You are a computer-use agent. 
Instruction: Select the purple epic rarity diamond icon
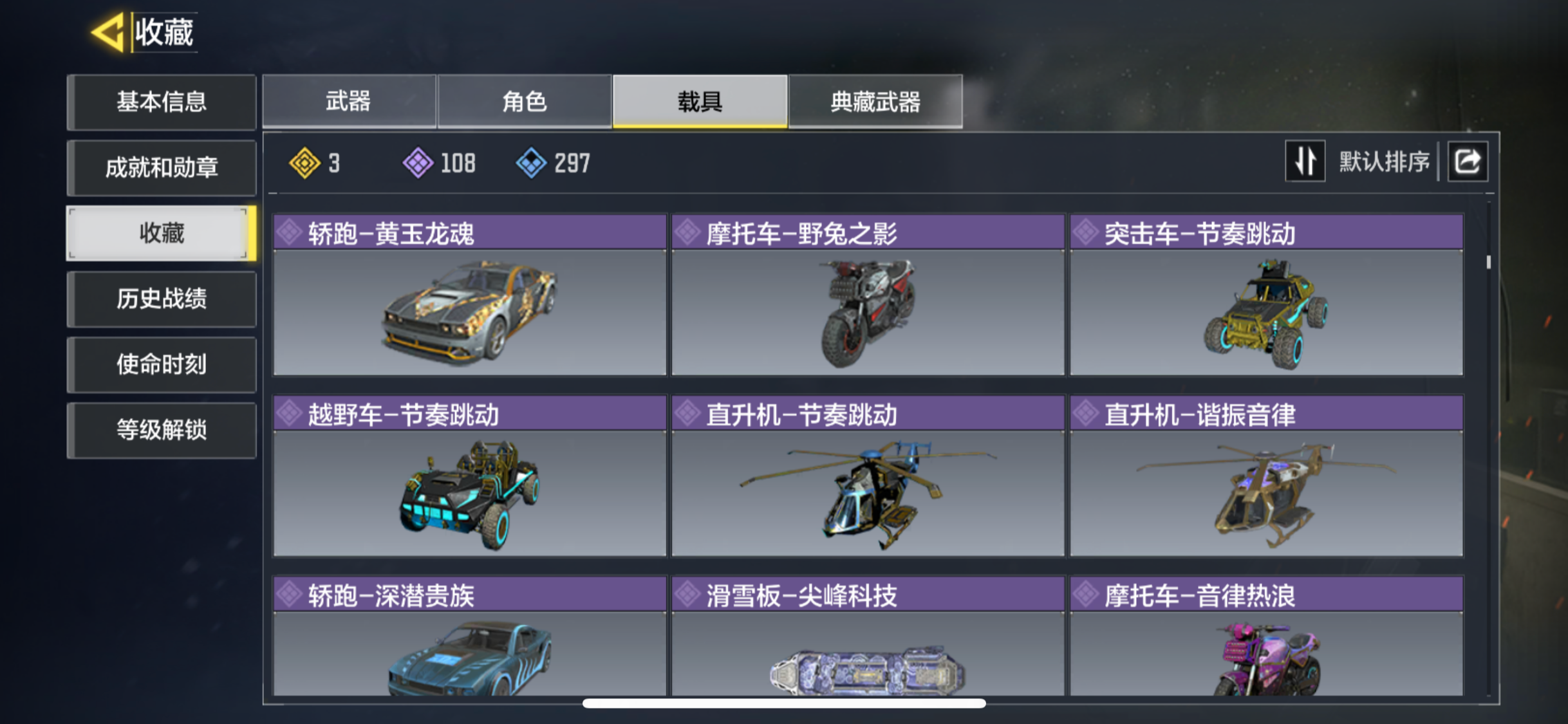(x=418, y=163)
